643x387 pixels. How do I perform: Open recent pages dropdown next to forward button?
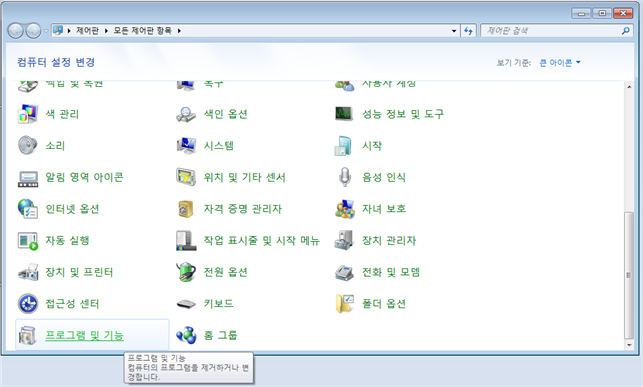tap(46, 31)
